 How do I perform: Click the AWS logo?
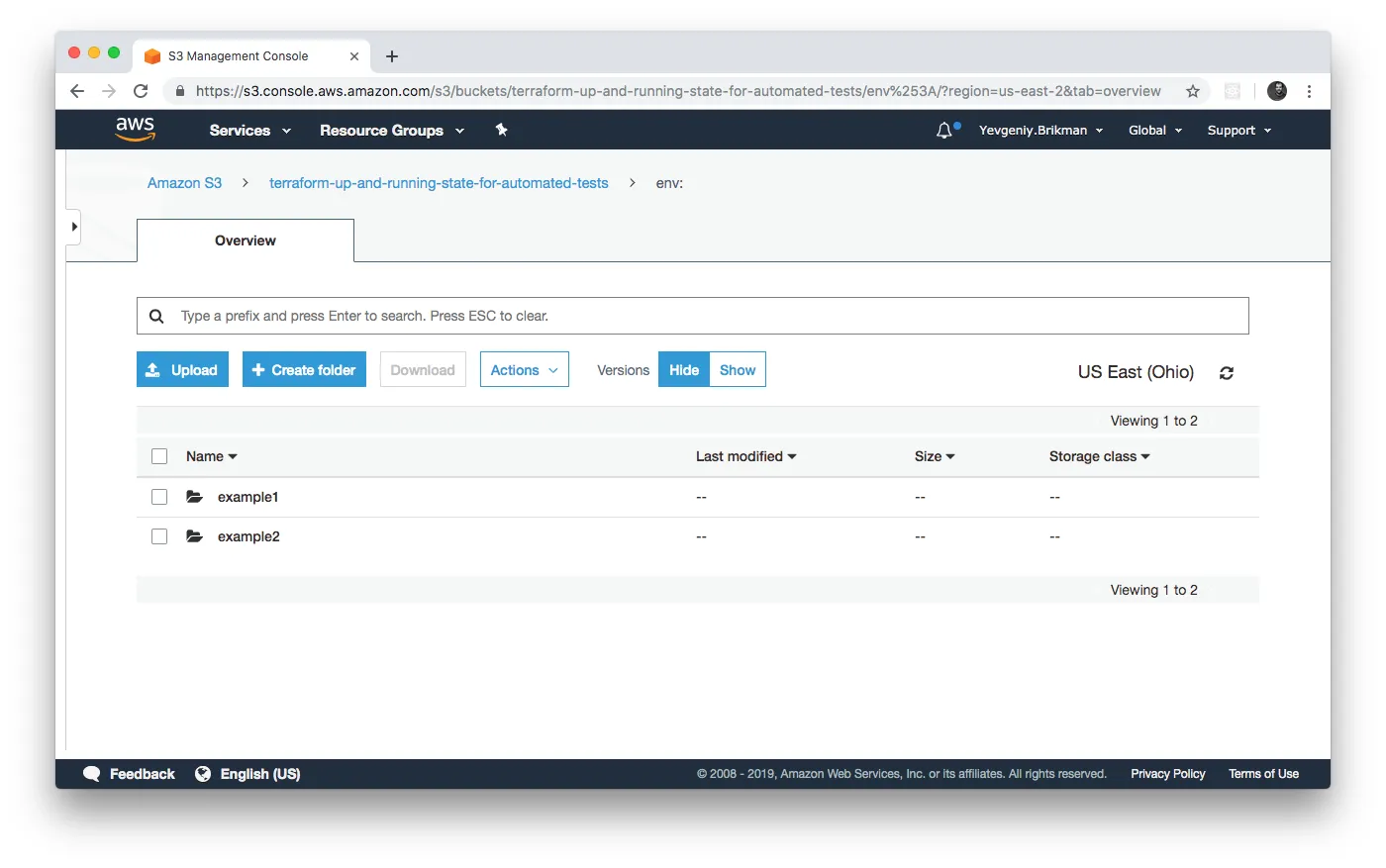click(x=135, y=129)
